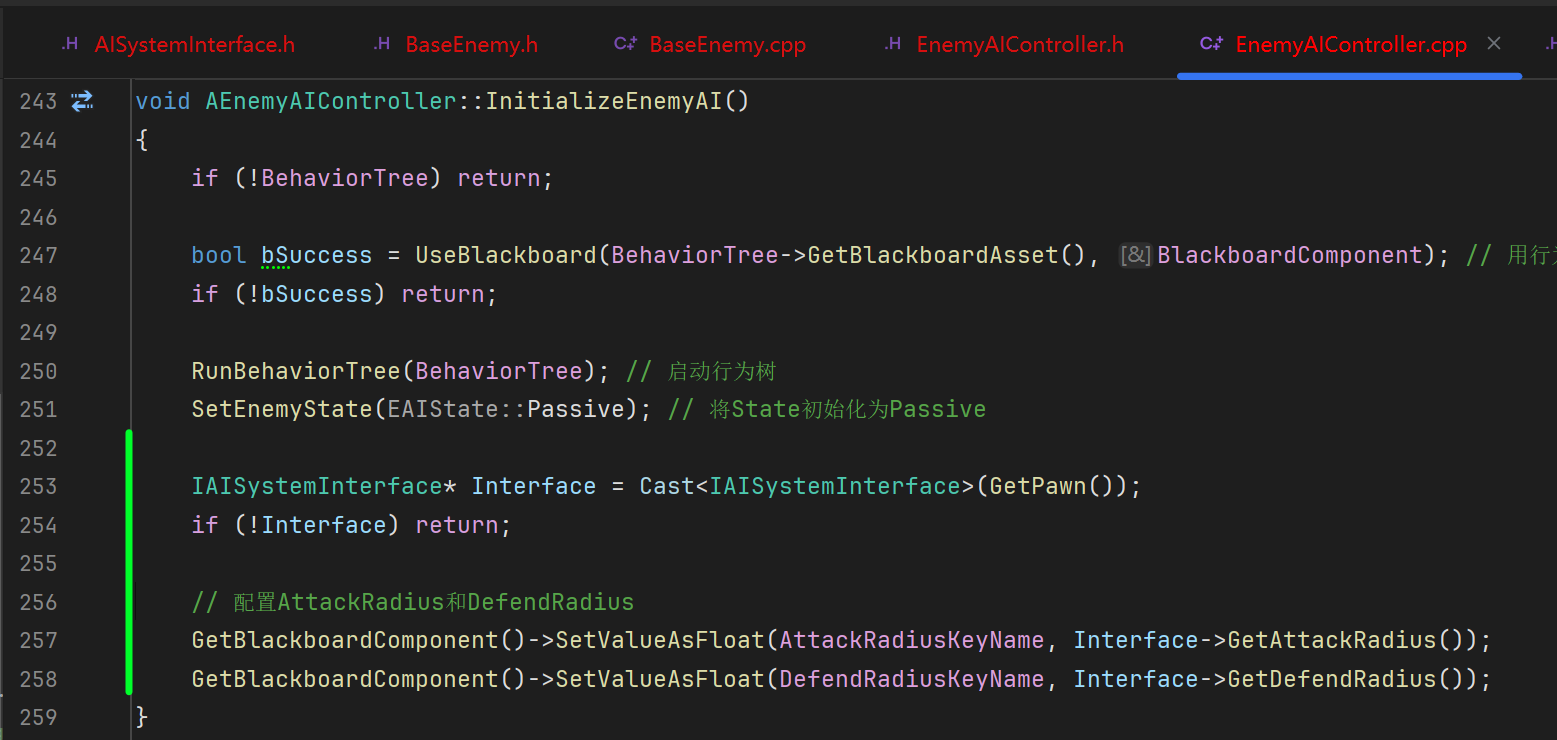
Task: Click the RunBehaviorTree function call
Action: pyautogui.click(x=296, y=371)
